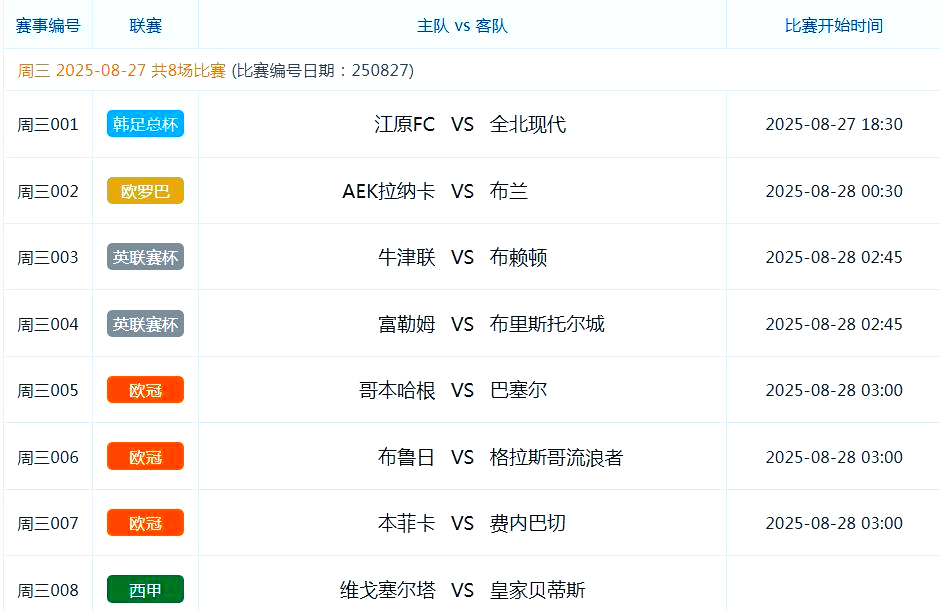Click the match code 周三001
The height and width of the screenshot is (611, 940).
coord(47,124)
